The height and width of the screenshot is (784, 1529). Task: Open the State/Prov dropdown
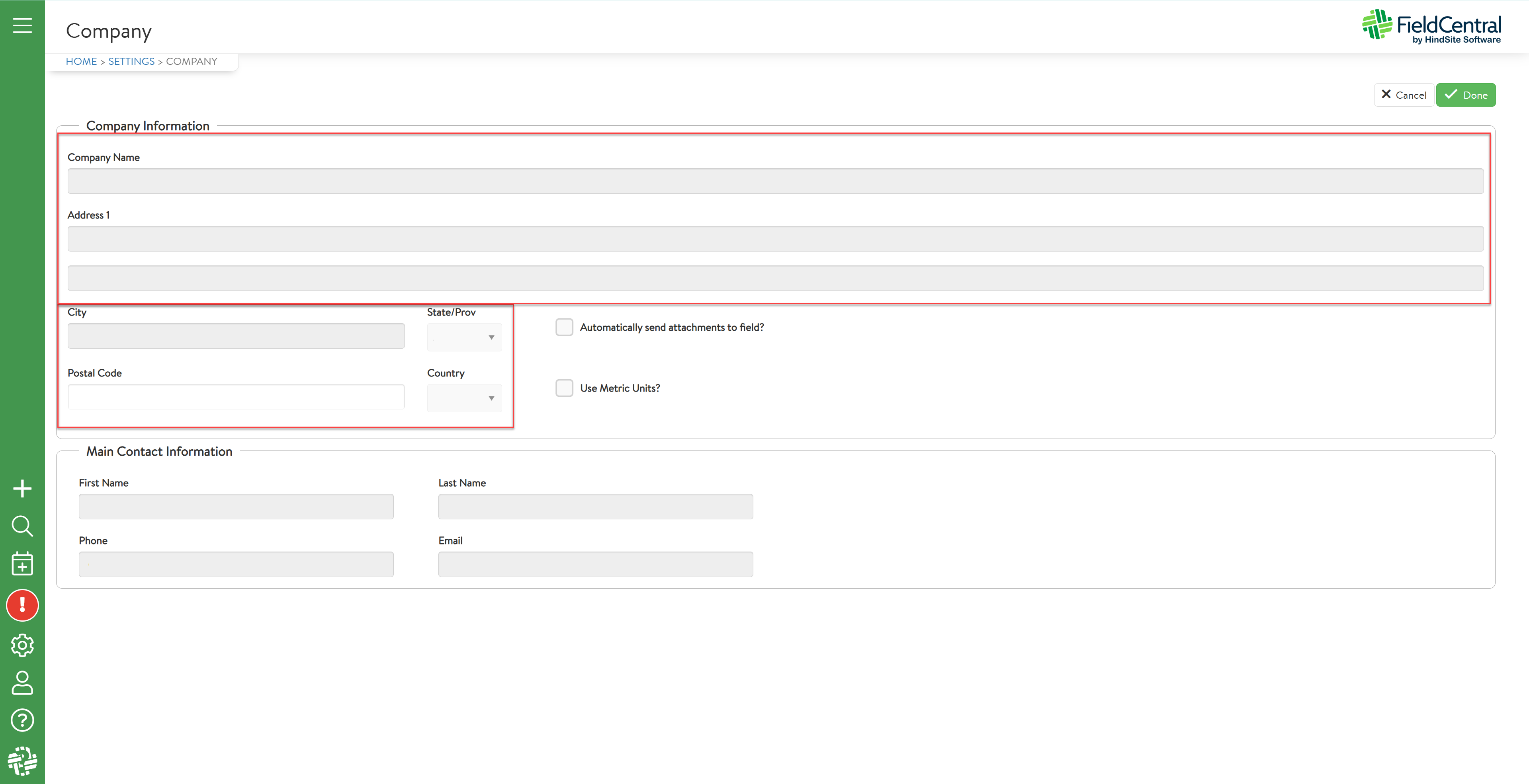click(x=464, y=337)
